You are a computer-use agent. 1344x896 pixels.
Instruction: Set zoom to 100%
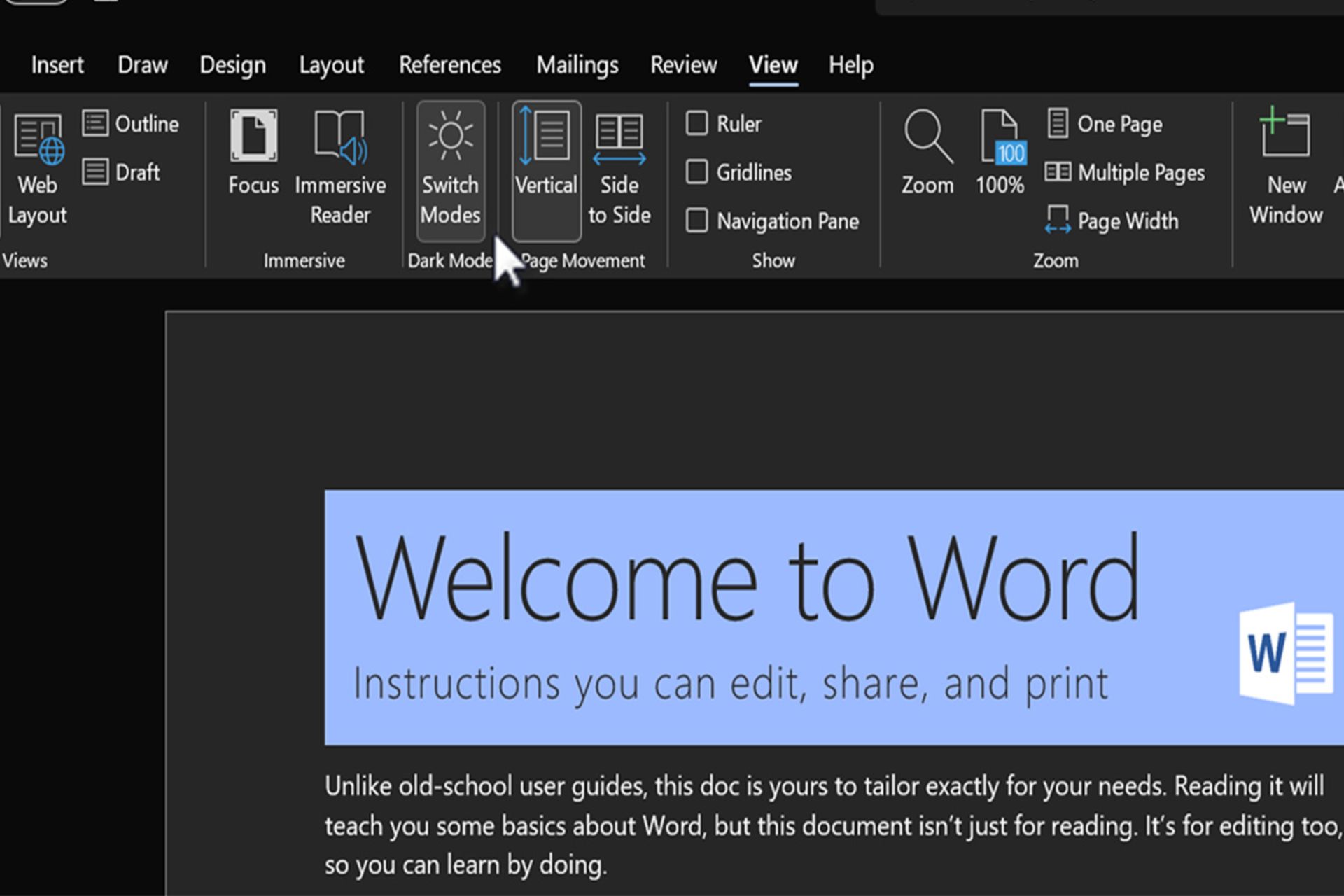[x=1000, y=153]
